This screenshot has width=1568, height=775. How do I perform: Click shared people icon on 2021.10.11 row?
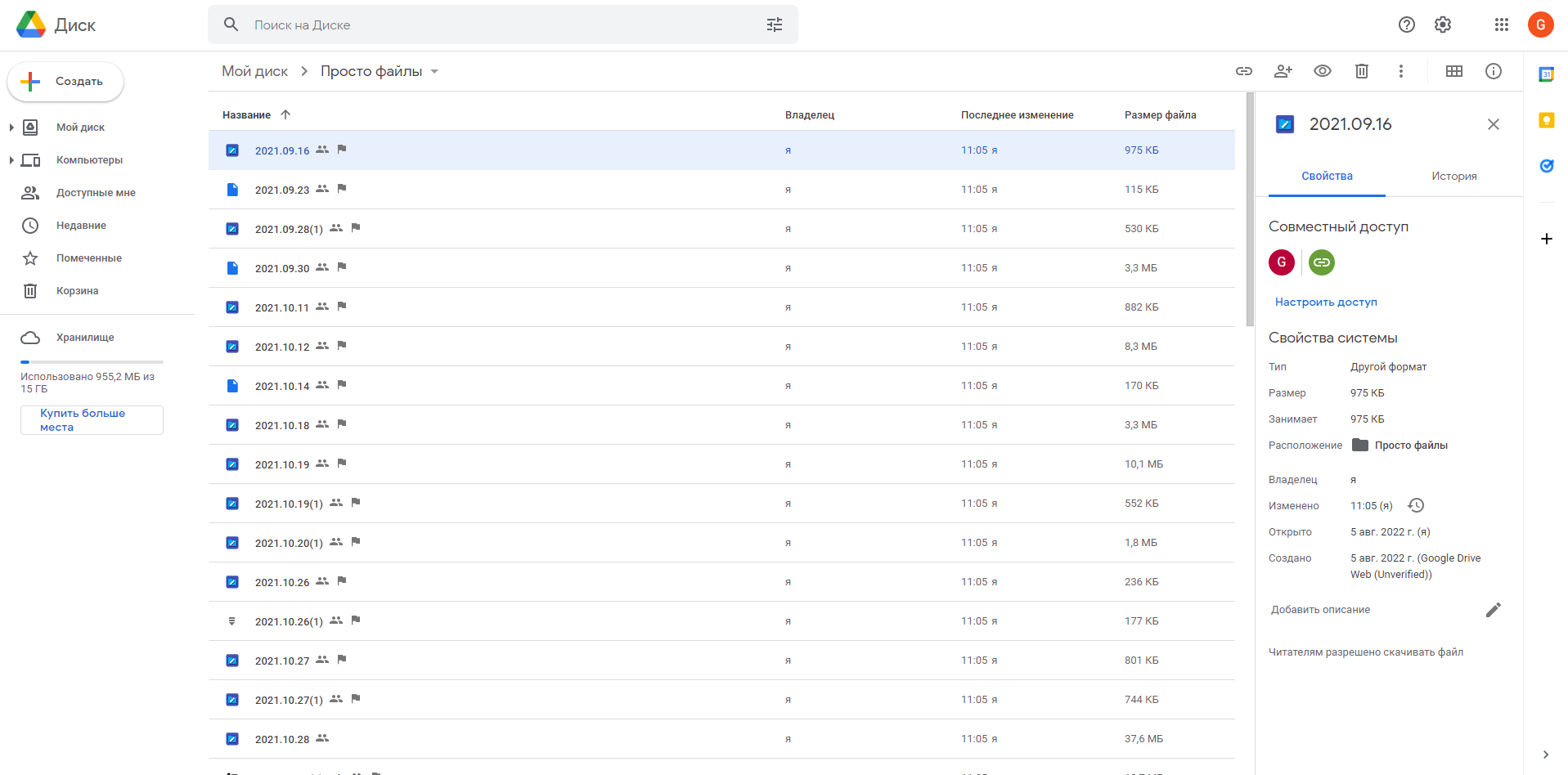(x=322, y=307)
